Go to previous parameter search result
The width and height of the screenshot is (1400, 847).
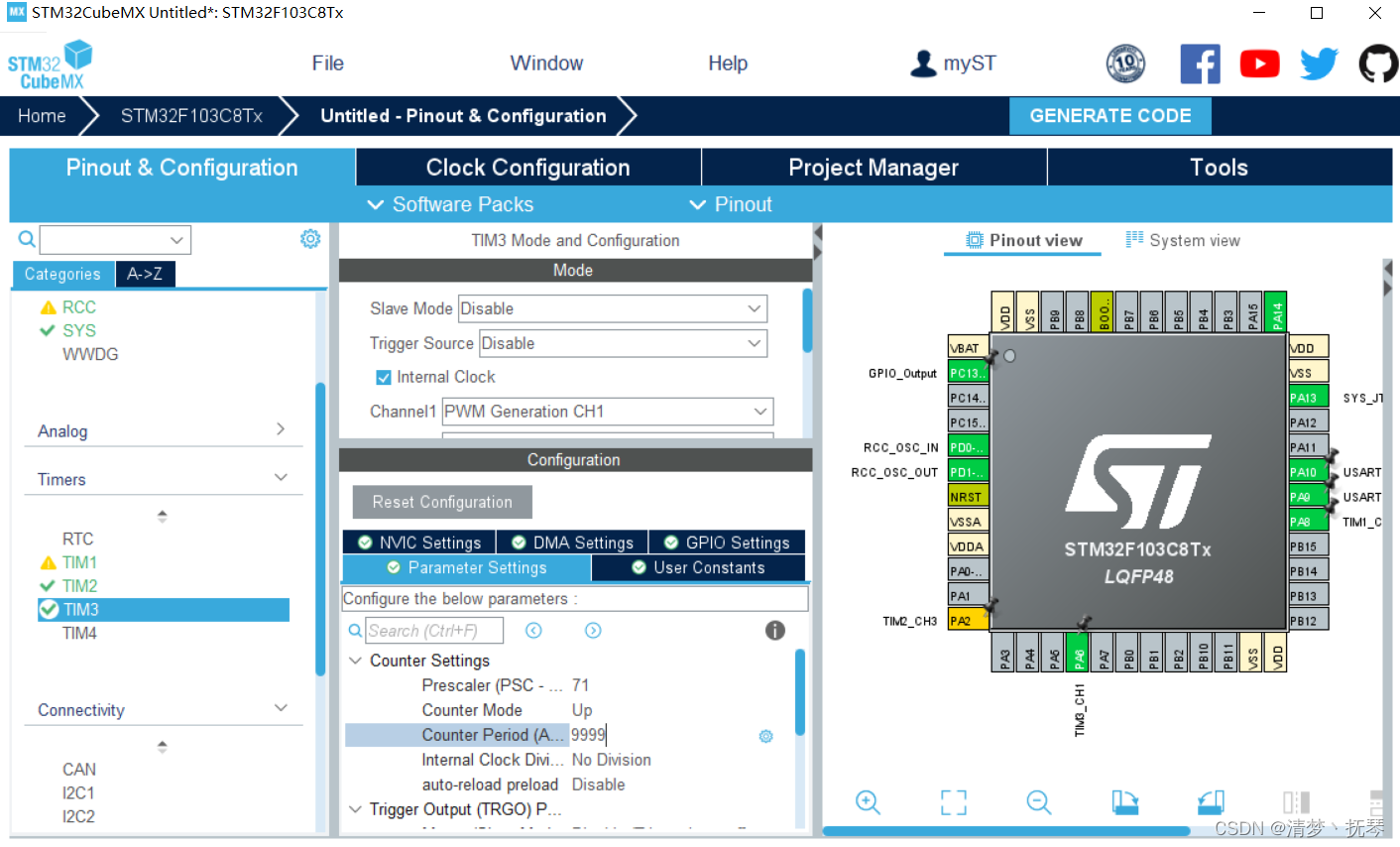coord(533,631)
